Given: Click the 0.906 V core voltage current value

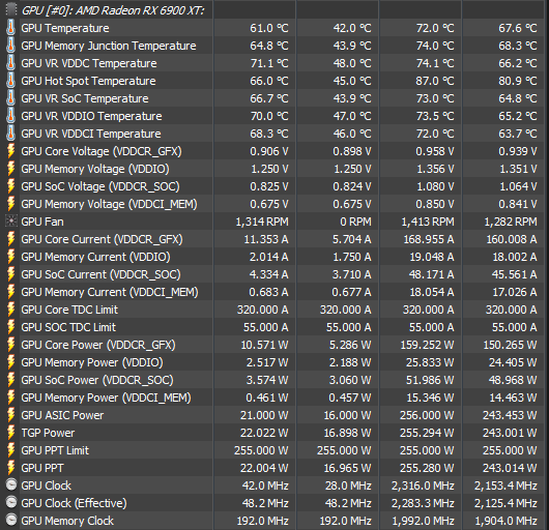Looking at the screenshot, I should click(269, 151).
